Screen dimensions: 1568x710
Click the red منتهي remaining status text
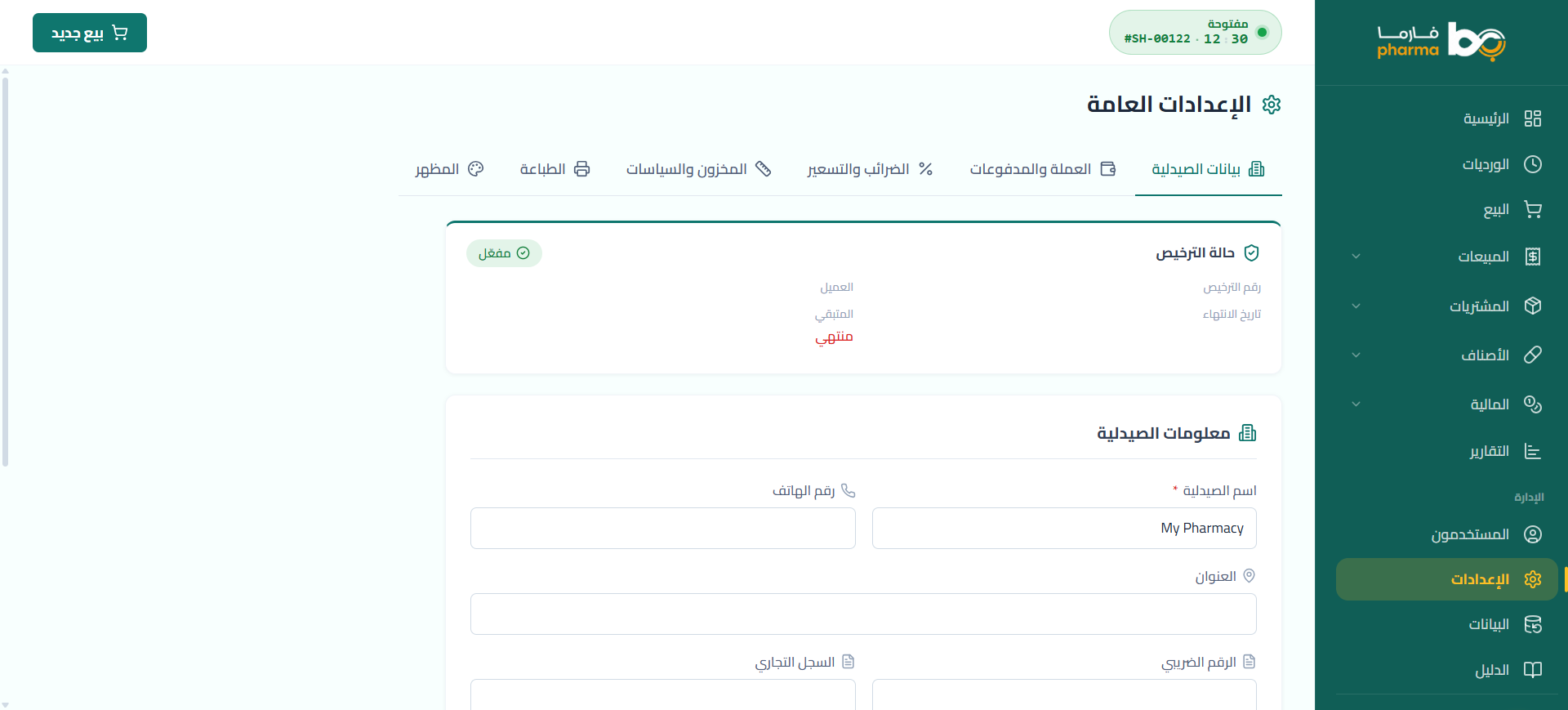tap(834, 337)
